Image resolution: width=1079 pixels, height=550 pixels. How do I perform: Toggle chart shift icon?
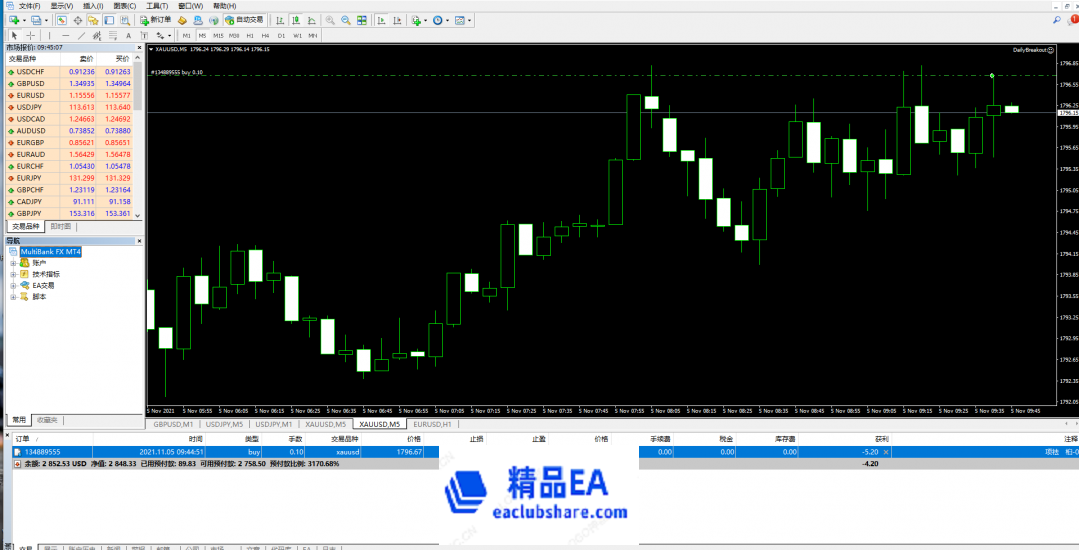(398, 20)
